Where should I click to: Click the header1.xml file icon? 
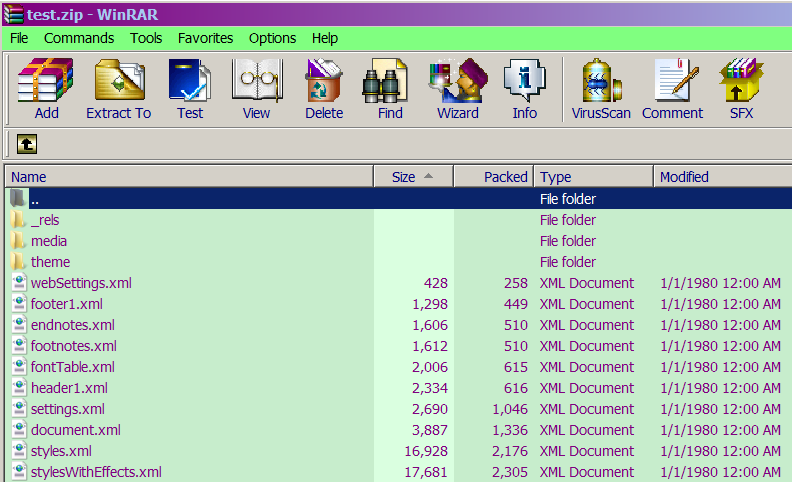click(x=19, y=388)
